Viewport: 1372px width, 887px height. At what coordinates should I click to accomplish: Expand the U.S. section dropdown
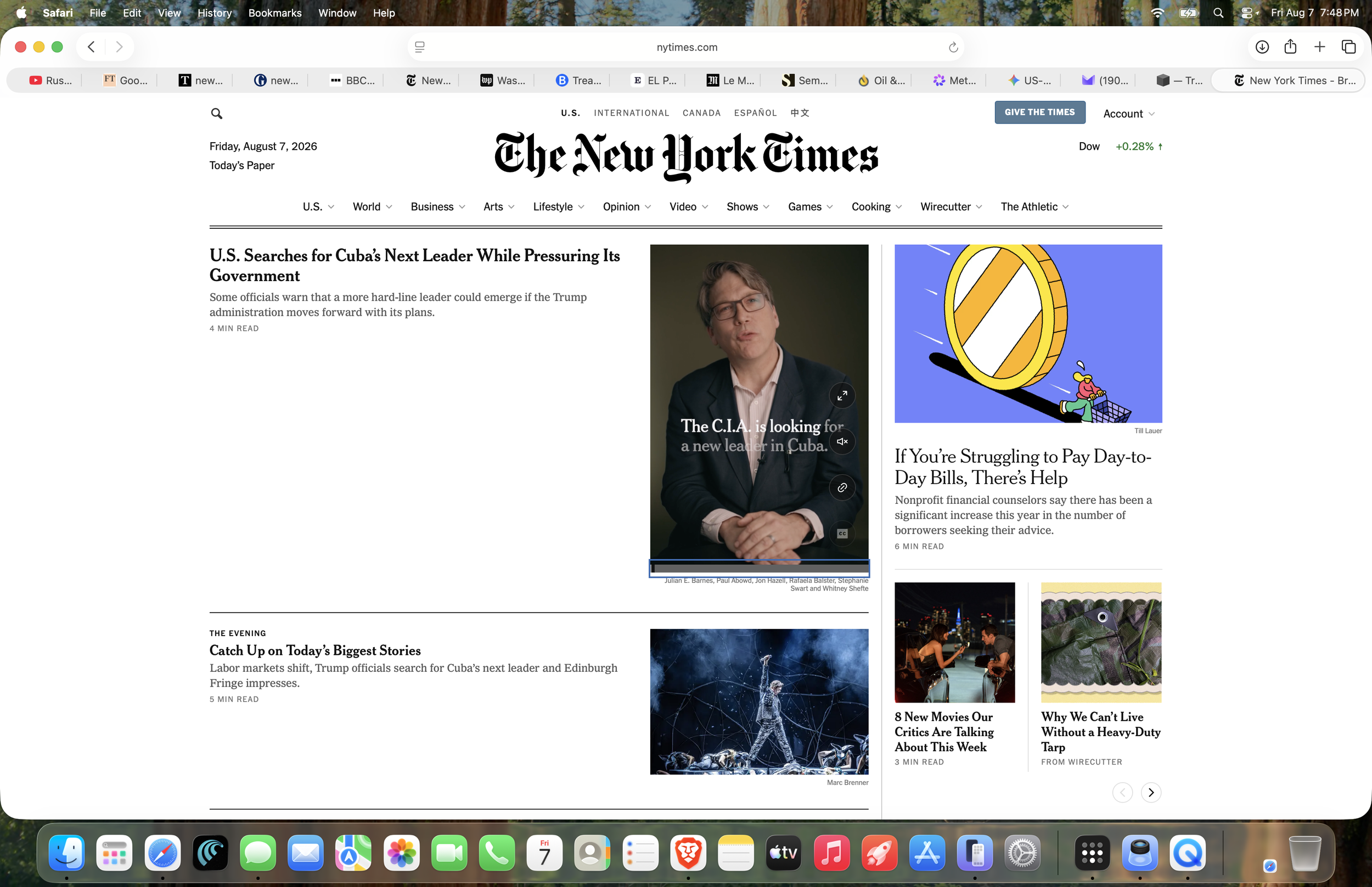click(x=318, y=207)
